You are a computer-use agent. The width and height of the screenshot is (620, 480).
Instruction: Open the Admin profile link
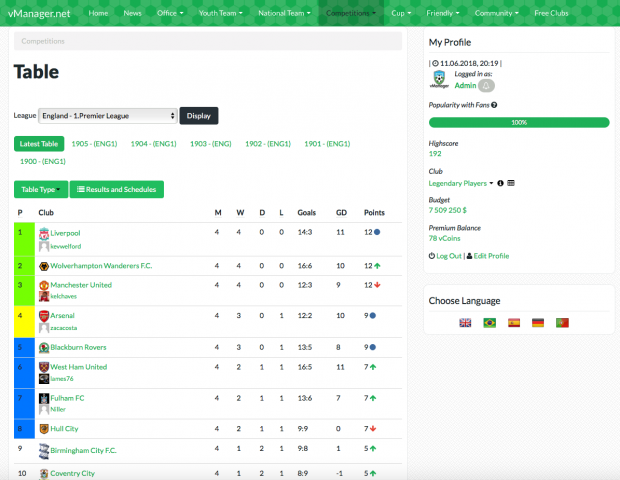pyautogui.click(x=465, y=85)
